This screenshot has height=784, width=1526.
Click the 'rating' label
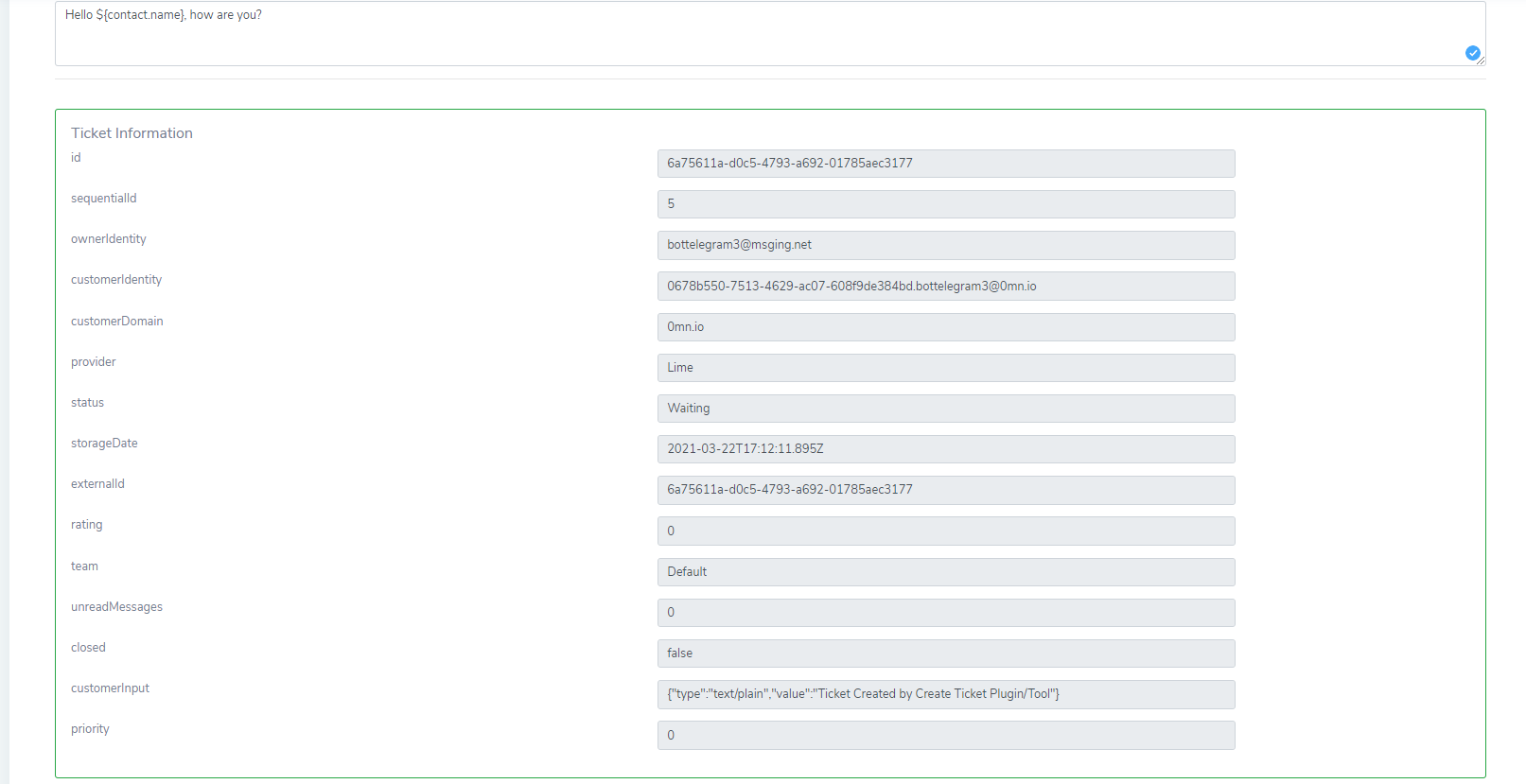[x=87, y=525]
